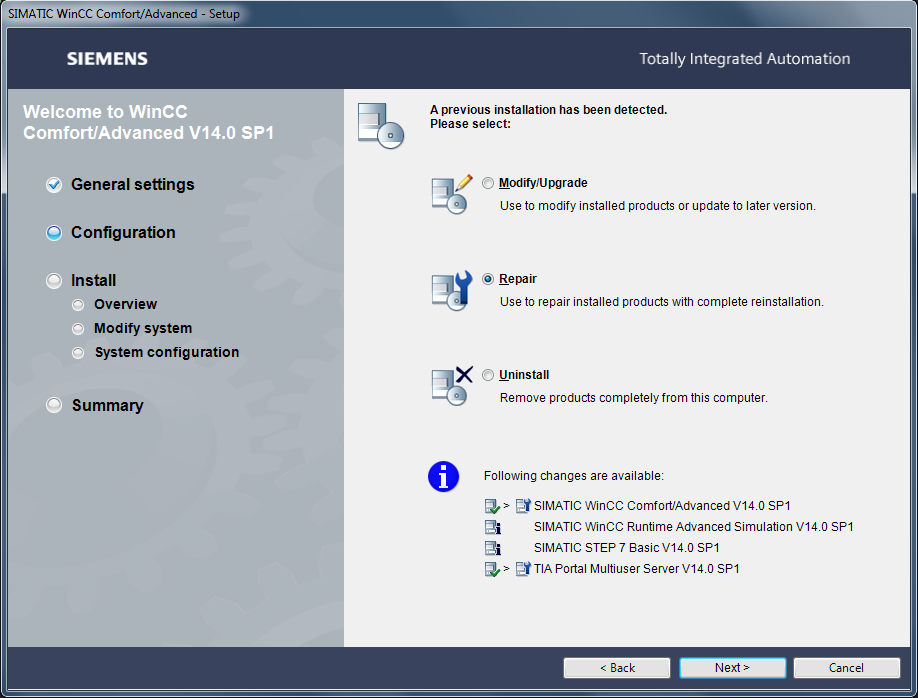The height and width of the screenshot is (698, 918).
Task: Click the blue information icon
Action: 443,477
